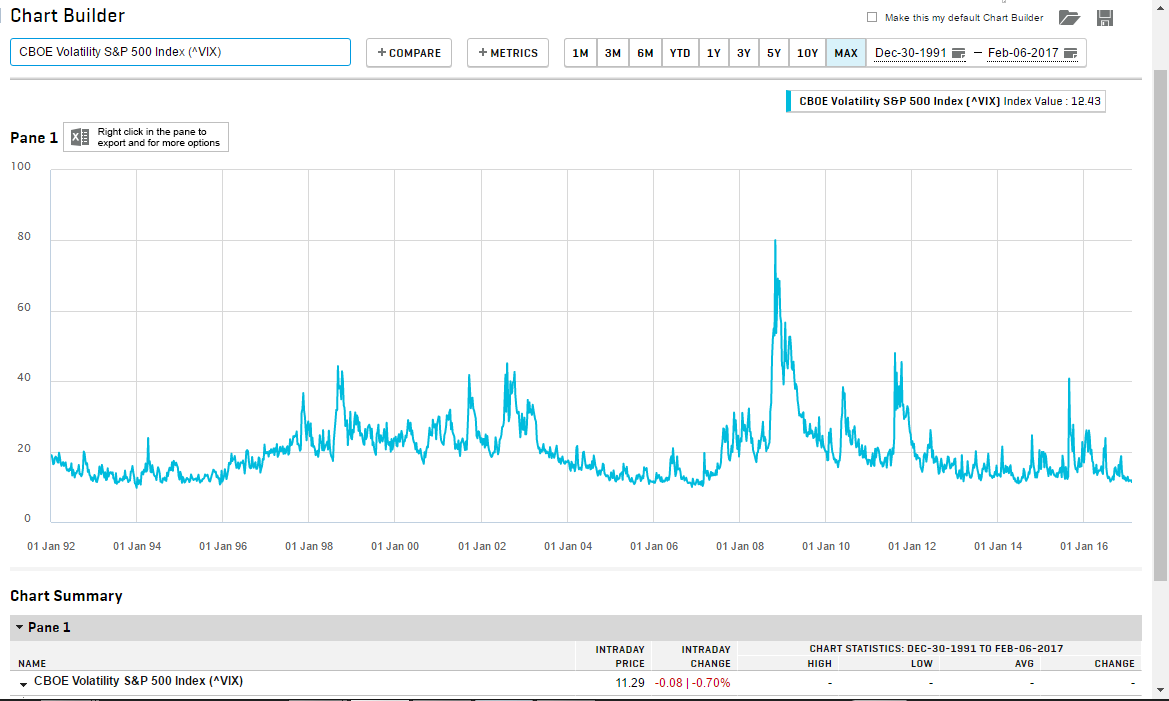Click the blue VIX legend color swatch
This screenshot has height=701, width=1169.
791,101
